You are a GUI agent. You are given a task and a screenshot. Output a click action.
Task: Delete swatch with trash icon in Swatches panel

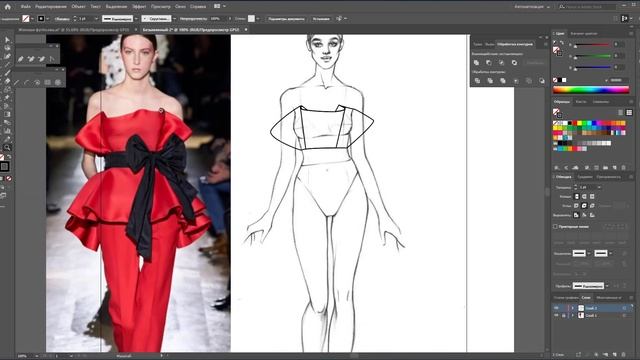pyautogui.click(x=623, y=168)
